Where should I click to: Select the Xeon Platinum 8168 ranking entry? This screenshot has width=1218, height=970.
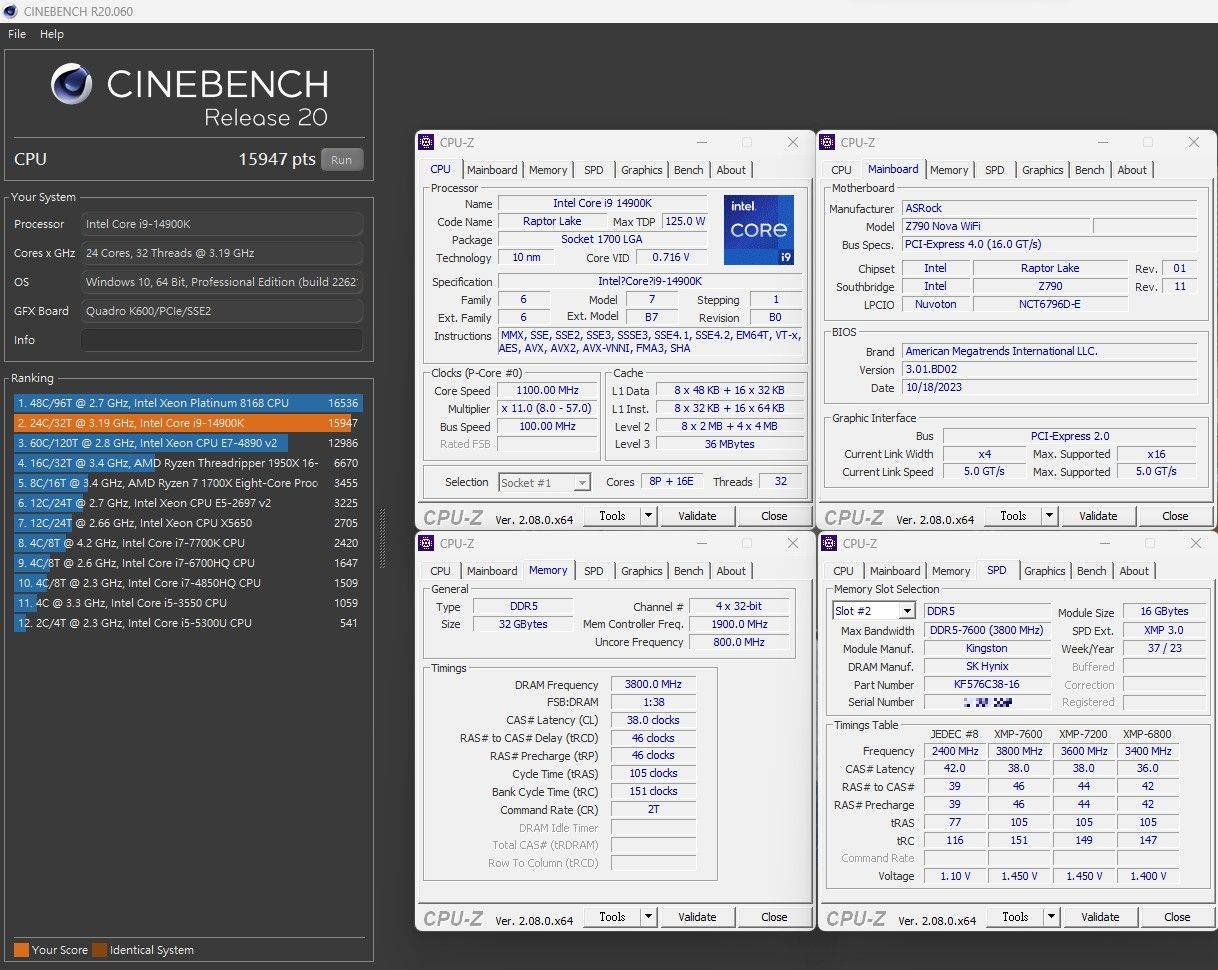point(180,403)
